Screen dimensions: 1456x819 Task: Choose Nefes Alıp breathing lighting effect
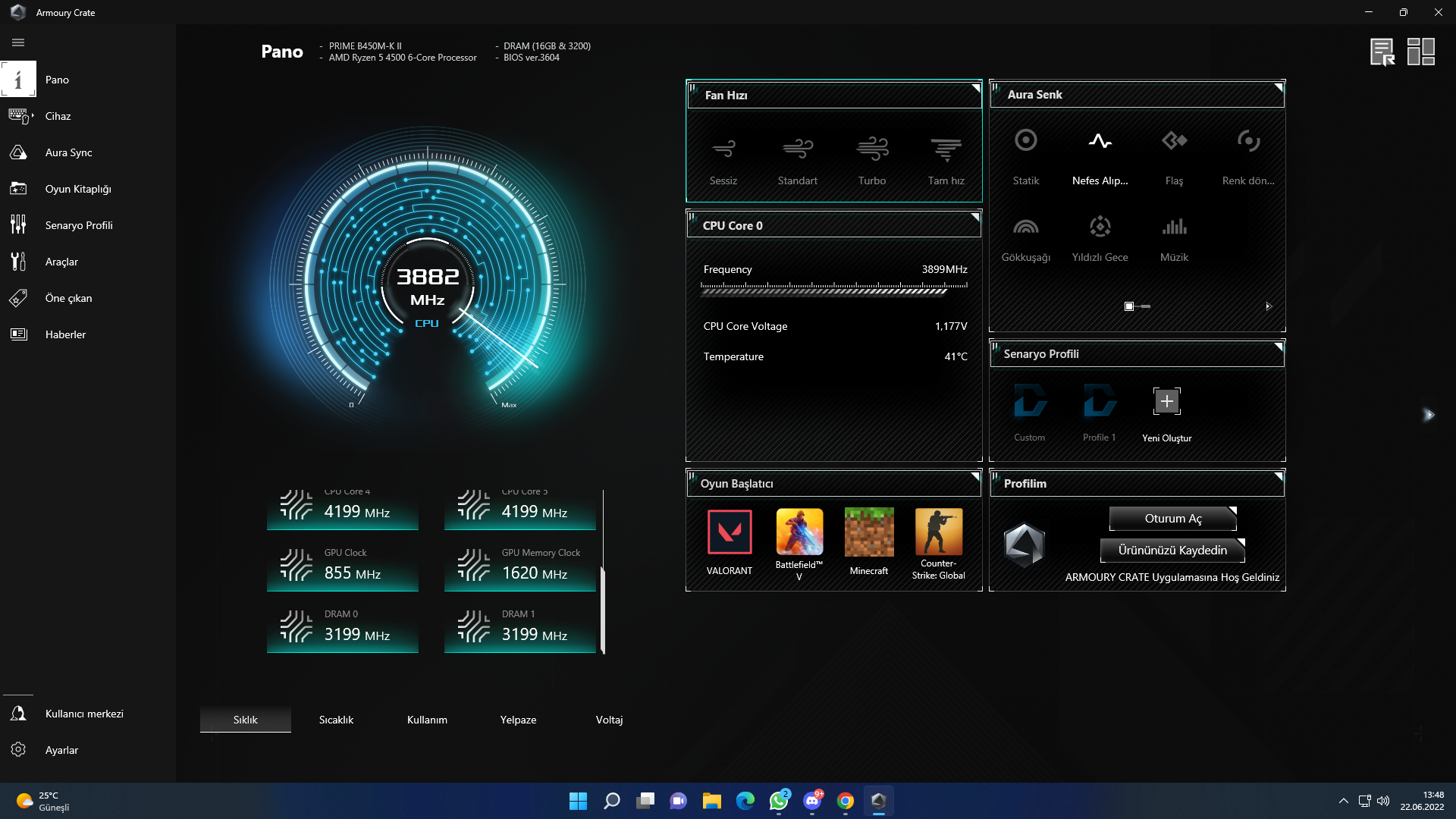coord(1100,157)
